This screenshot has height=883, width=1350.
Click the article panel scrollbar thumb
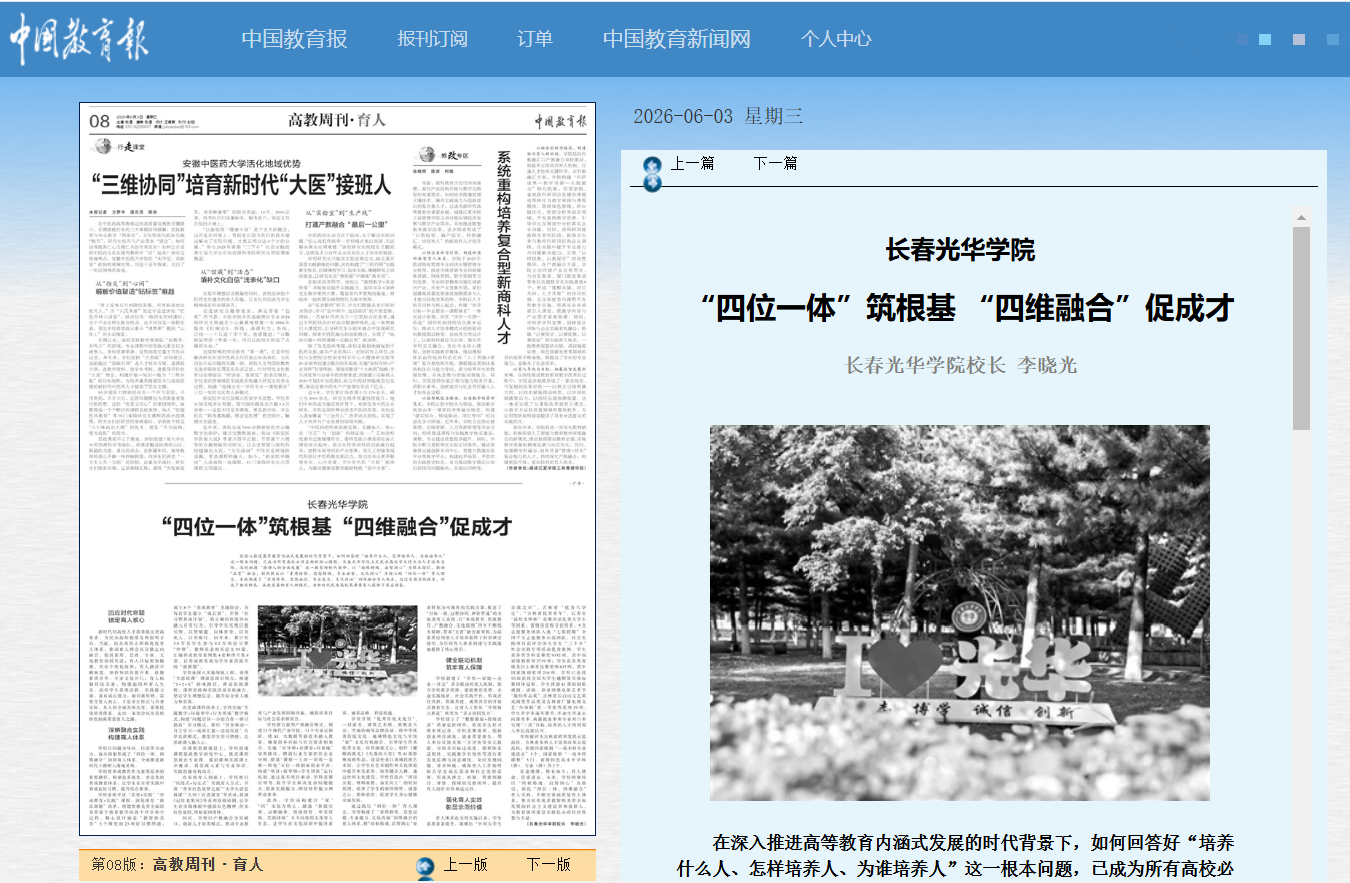pyautogui.click(x=1301, y=329)
